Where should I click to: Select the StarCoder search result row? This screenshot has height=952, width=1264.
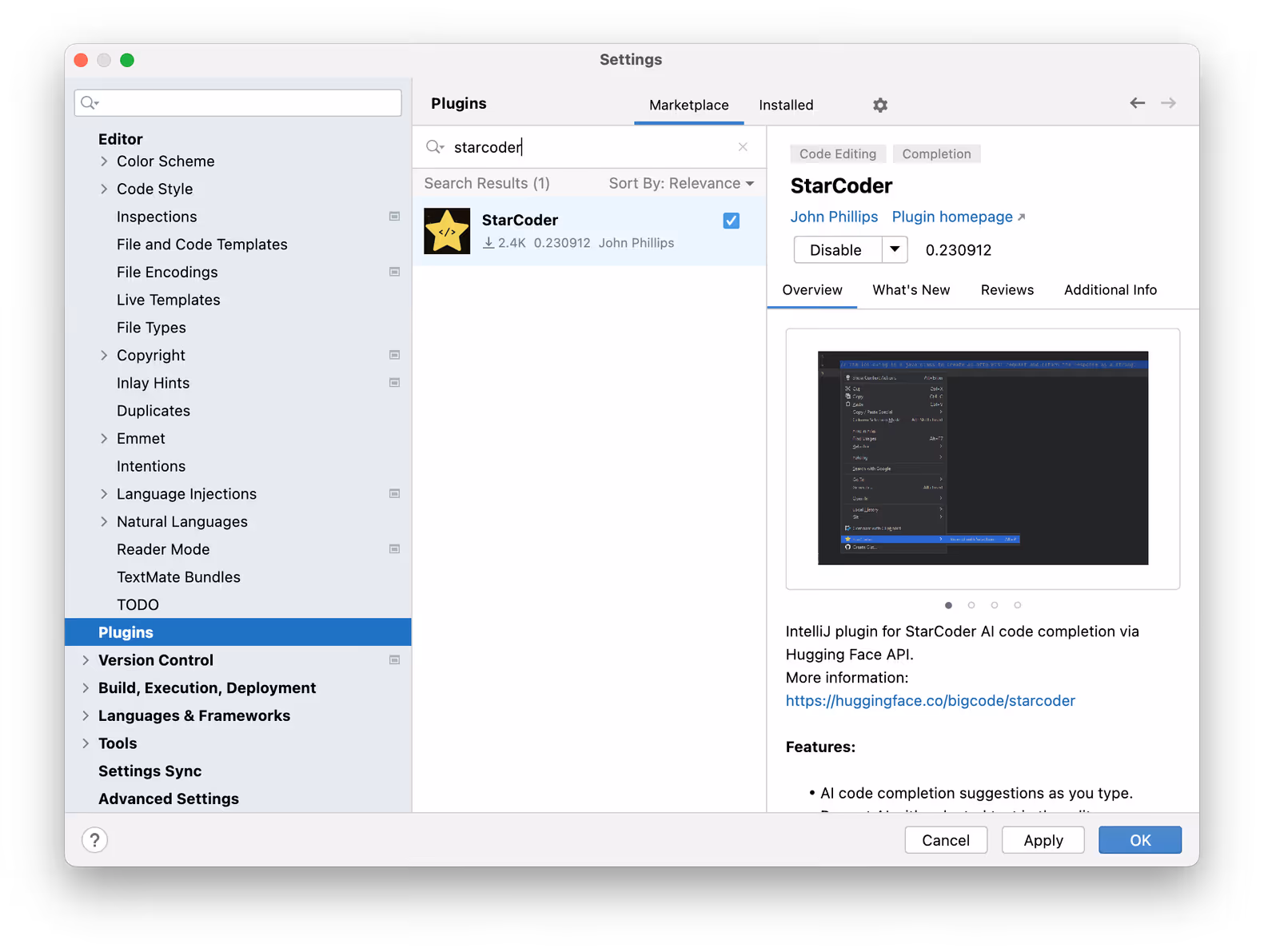[589, 231]
